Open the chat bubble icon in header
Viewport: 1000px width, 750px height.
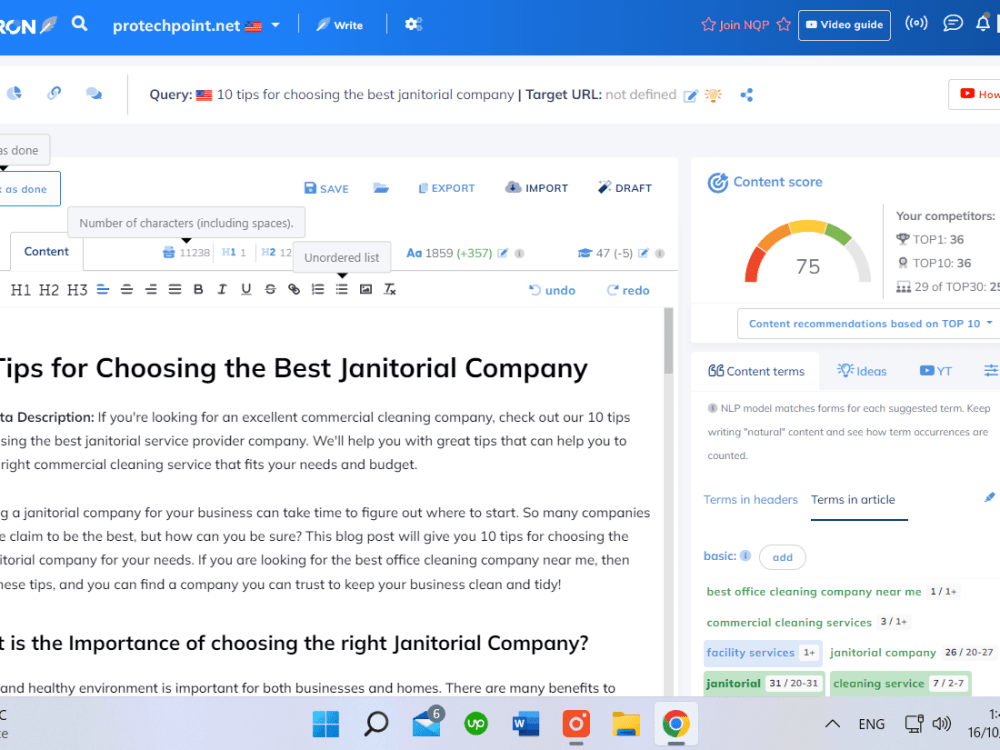click(x=953, y=24)
